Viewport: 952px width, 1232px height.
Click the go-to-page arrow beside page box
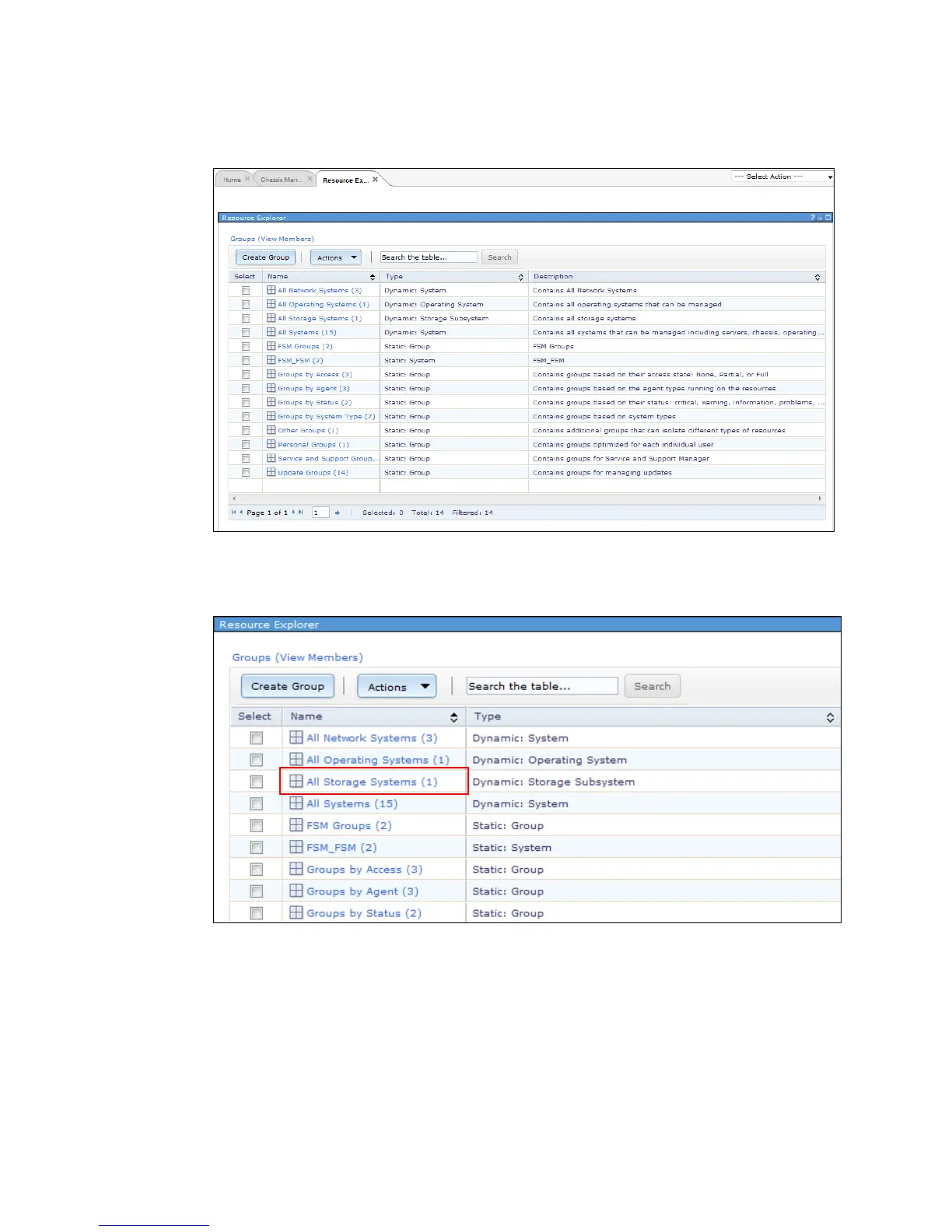[337, 513]
